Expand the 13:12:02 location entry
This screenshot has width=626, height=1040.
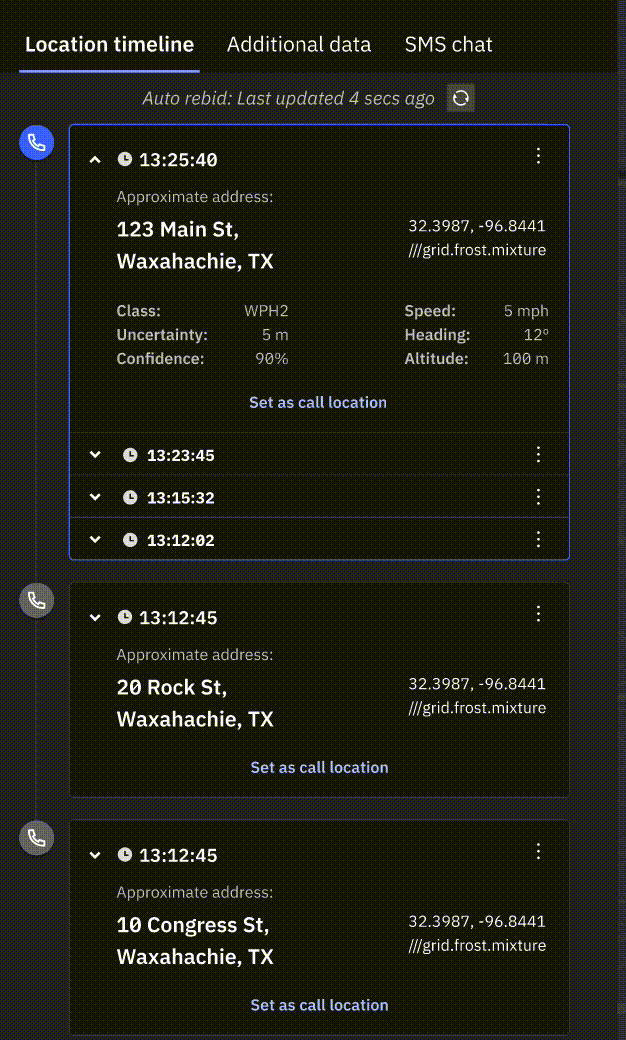[x=95, y=540]
